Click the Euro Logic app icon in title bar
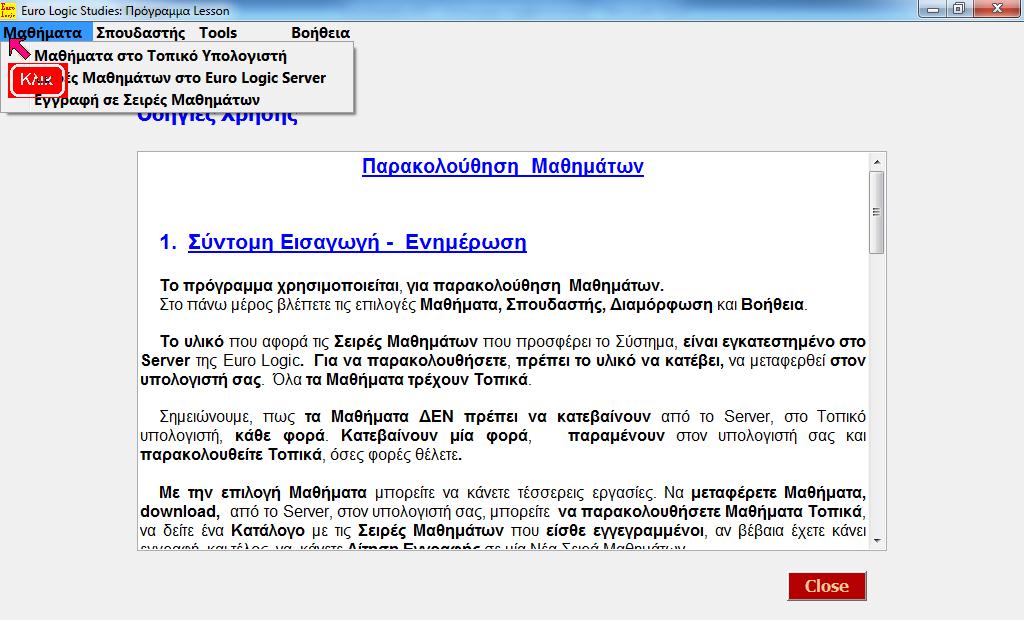 click(x=8, y=10)
